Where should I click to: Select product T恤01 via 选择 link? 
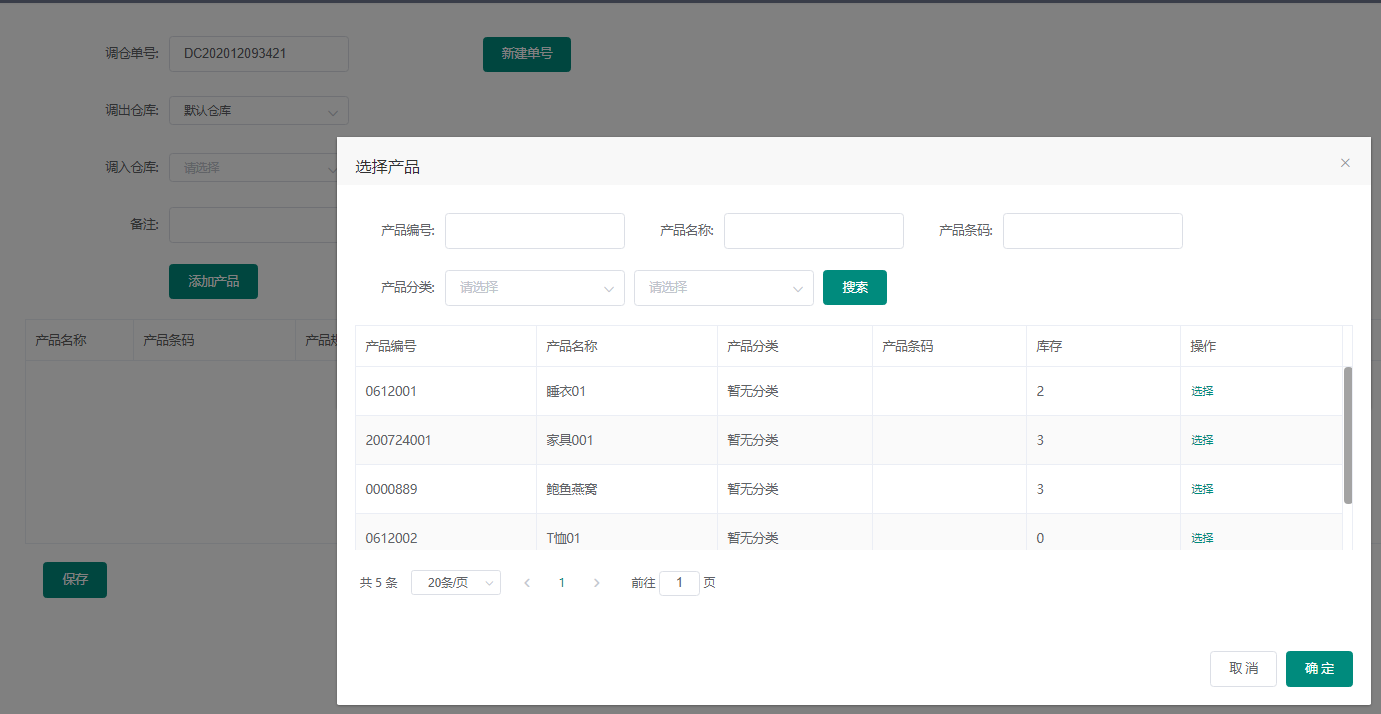[x=1202, y=538]
